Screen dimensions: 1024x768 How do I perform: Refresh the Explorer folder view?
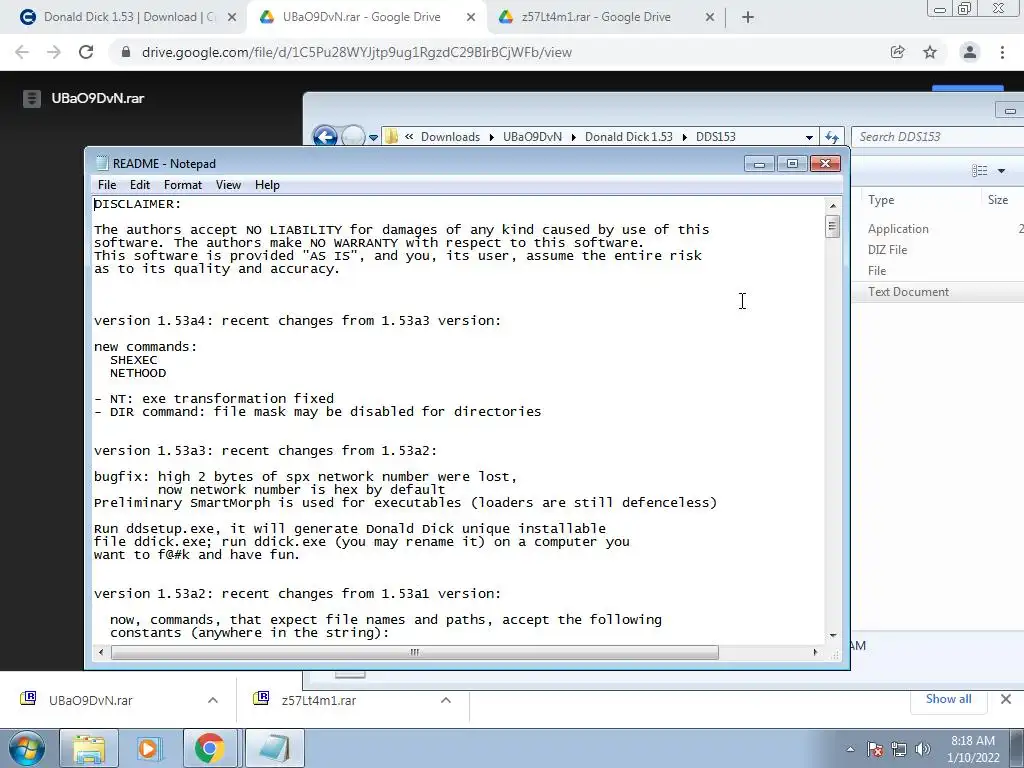click(x=831, y=137)
